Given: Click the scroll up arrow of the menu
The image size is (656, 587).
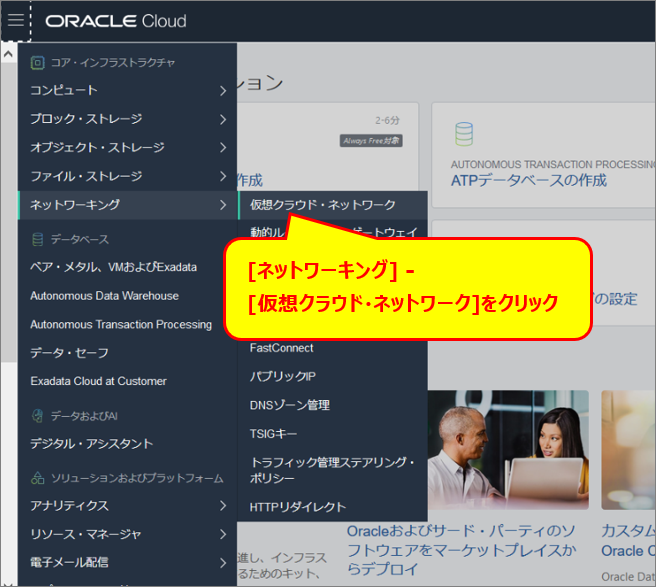Looking at the screenshot, I should coord(8,54).
